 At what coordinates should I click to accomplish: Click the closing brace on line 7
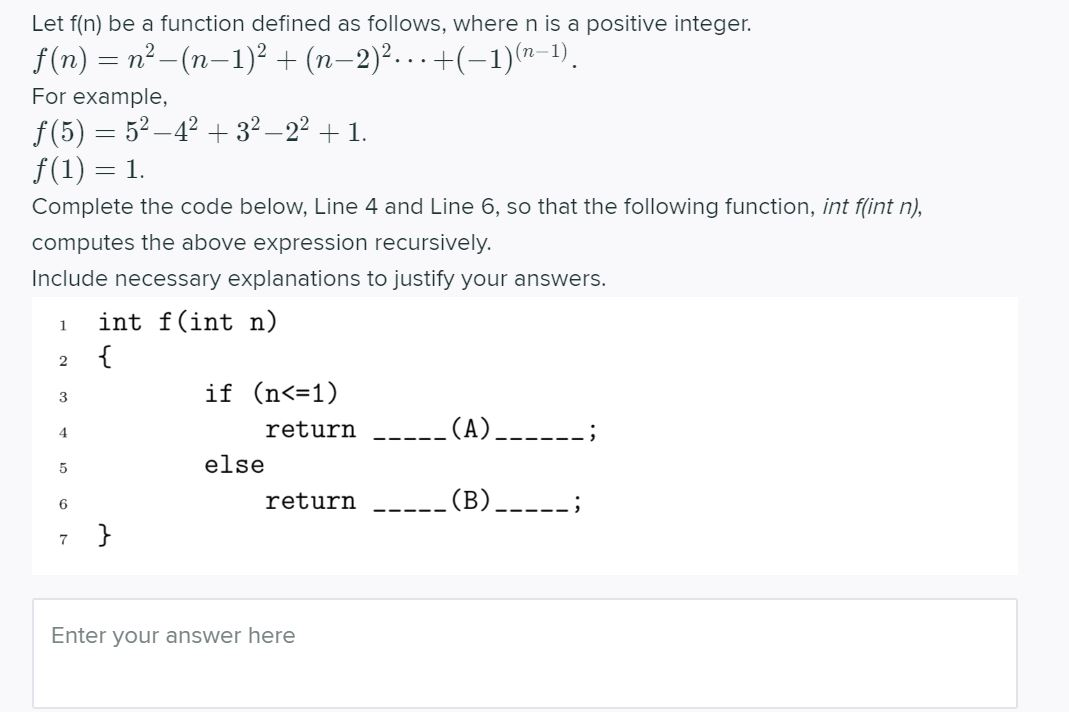coord(104,537)
